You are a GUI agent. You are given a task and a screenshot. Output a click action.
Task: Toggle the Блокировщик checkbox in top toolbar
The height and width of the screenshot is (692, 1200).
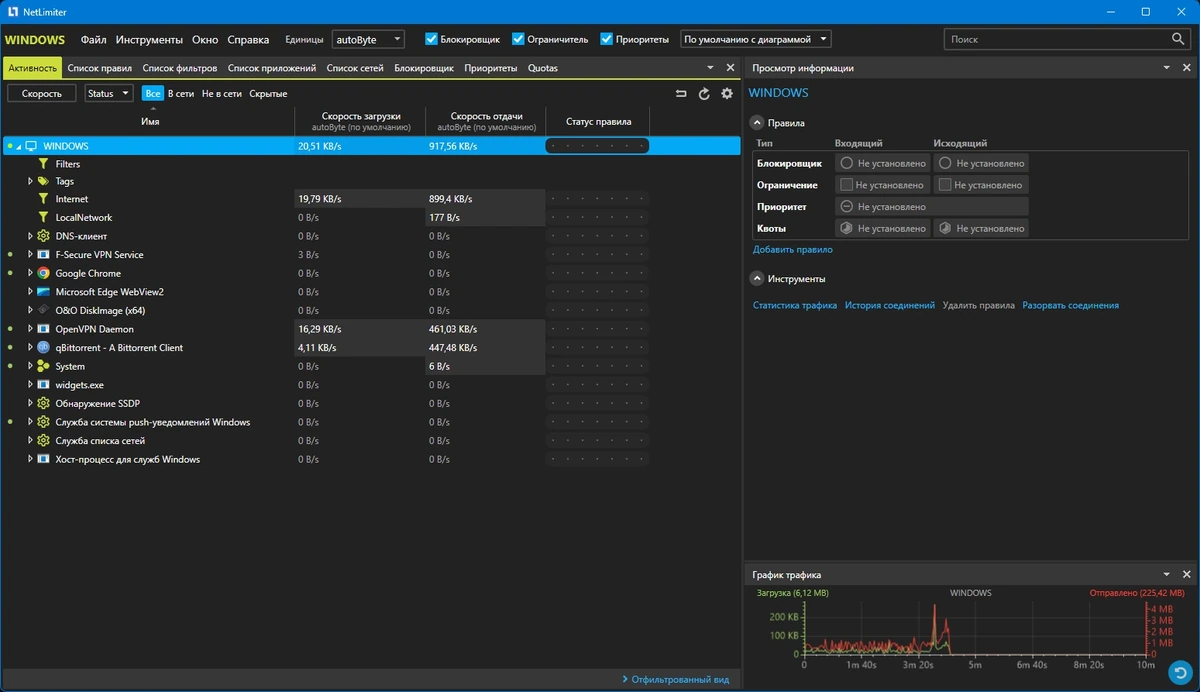[x=432, y=40]
